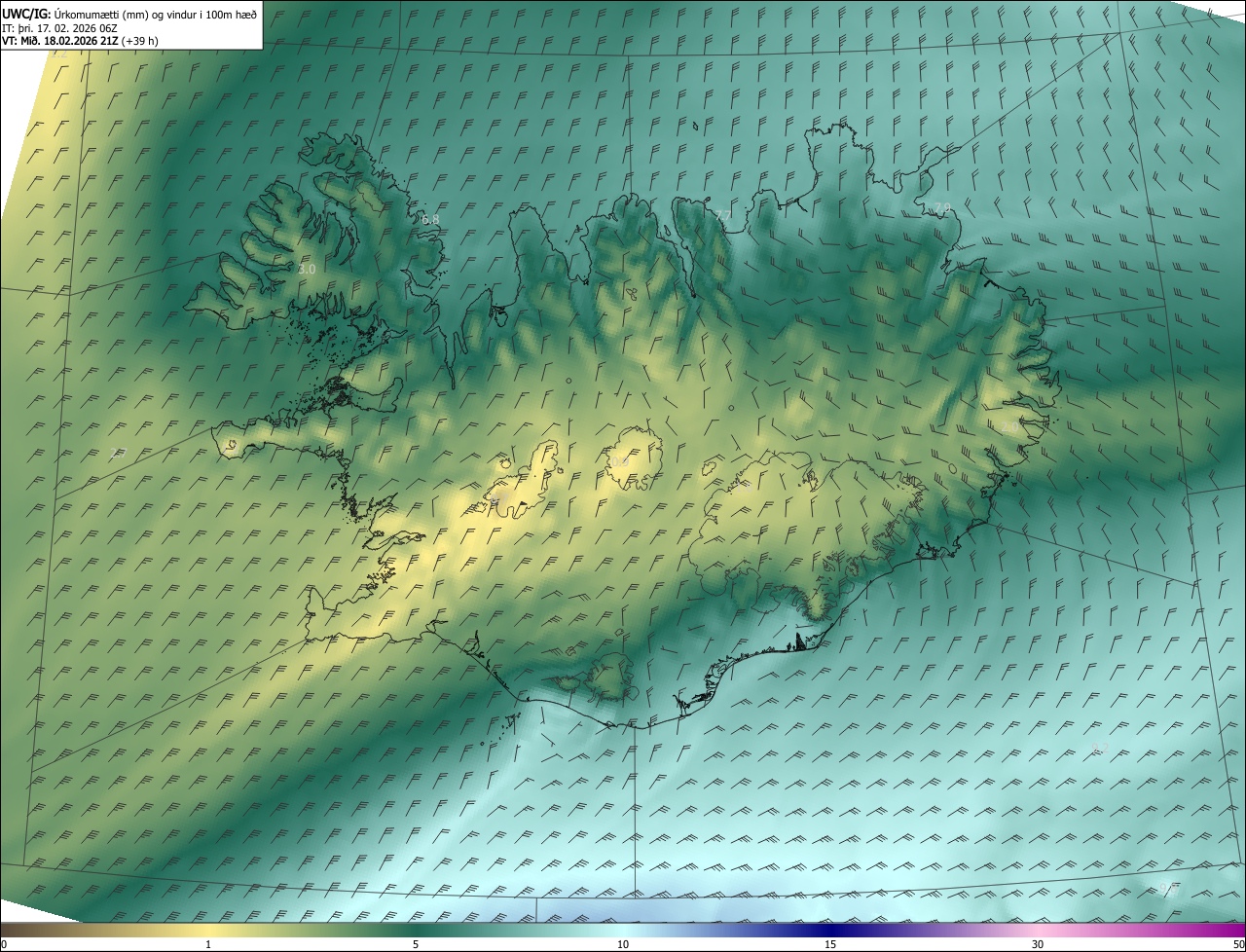Click the '3.0' value label on the map
The height and width of the screenshot is (952, 1246).
[x=307, y=269]
